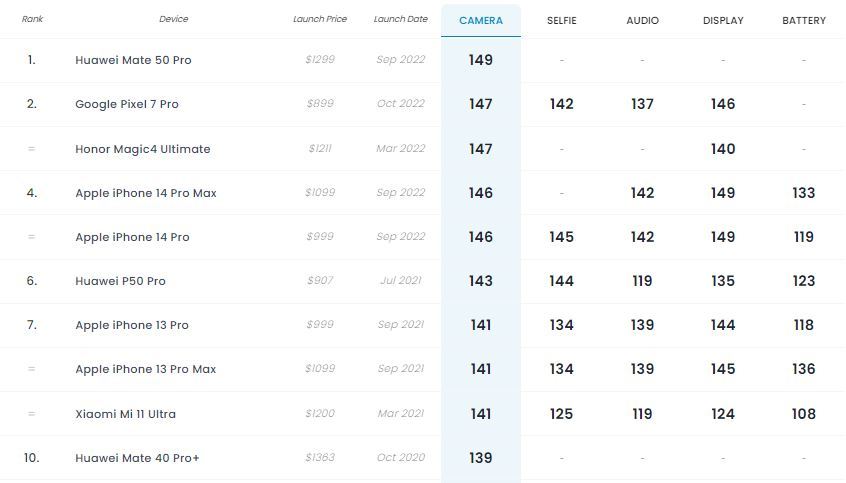This screenshot has width=846, height=483.
Task: Open Xiaomi Mi 11 Ultra device link
Action: click(126, 414)
